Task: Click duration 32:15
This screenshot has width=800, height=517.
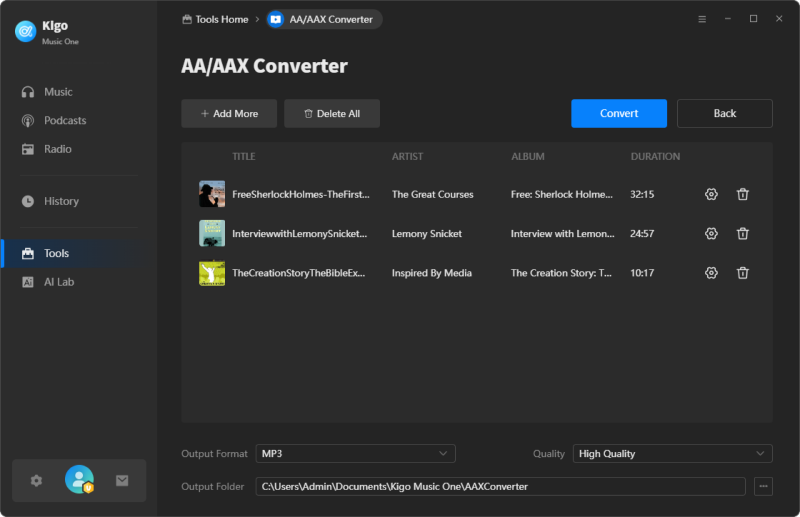Action: click(x=642, y=194)
